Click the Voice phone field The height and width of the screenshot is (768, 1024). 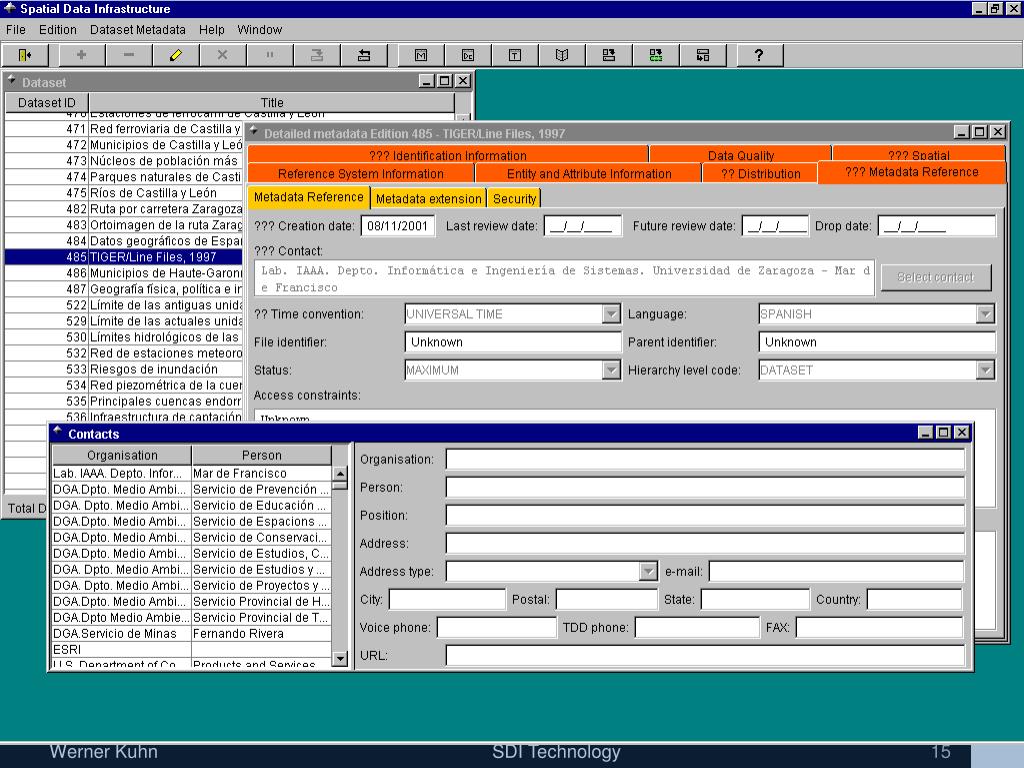[x=496, y=628]
